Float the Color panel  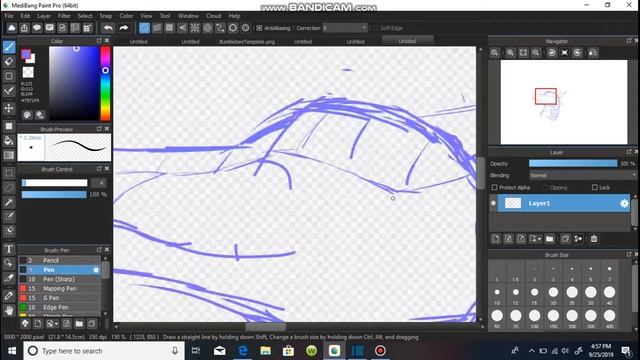click(x=99, y=41)
